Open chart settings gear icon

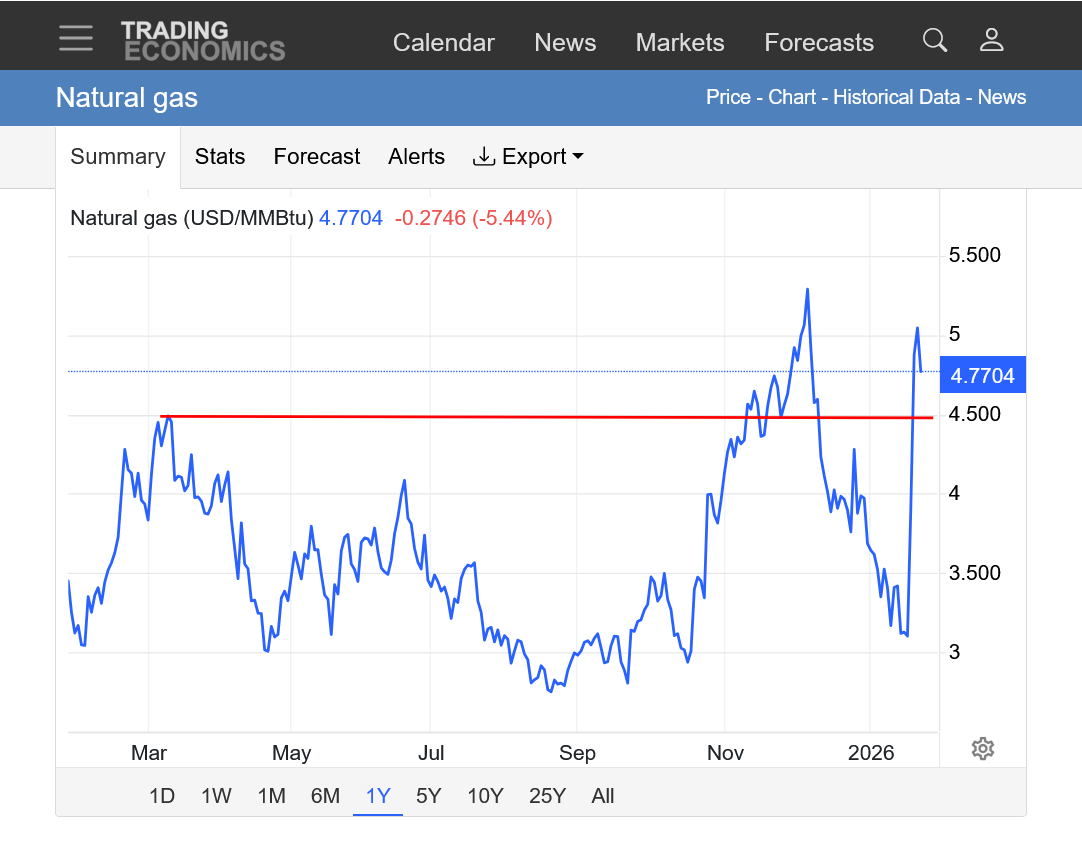(x=982, y=748)
